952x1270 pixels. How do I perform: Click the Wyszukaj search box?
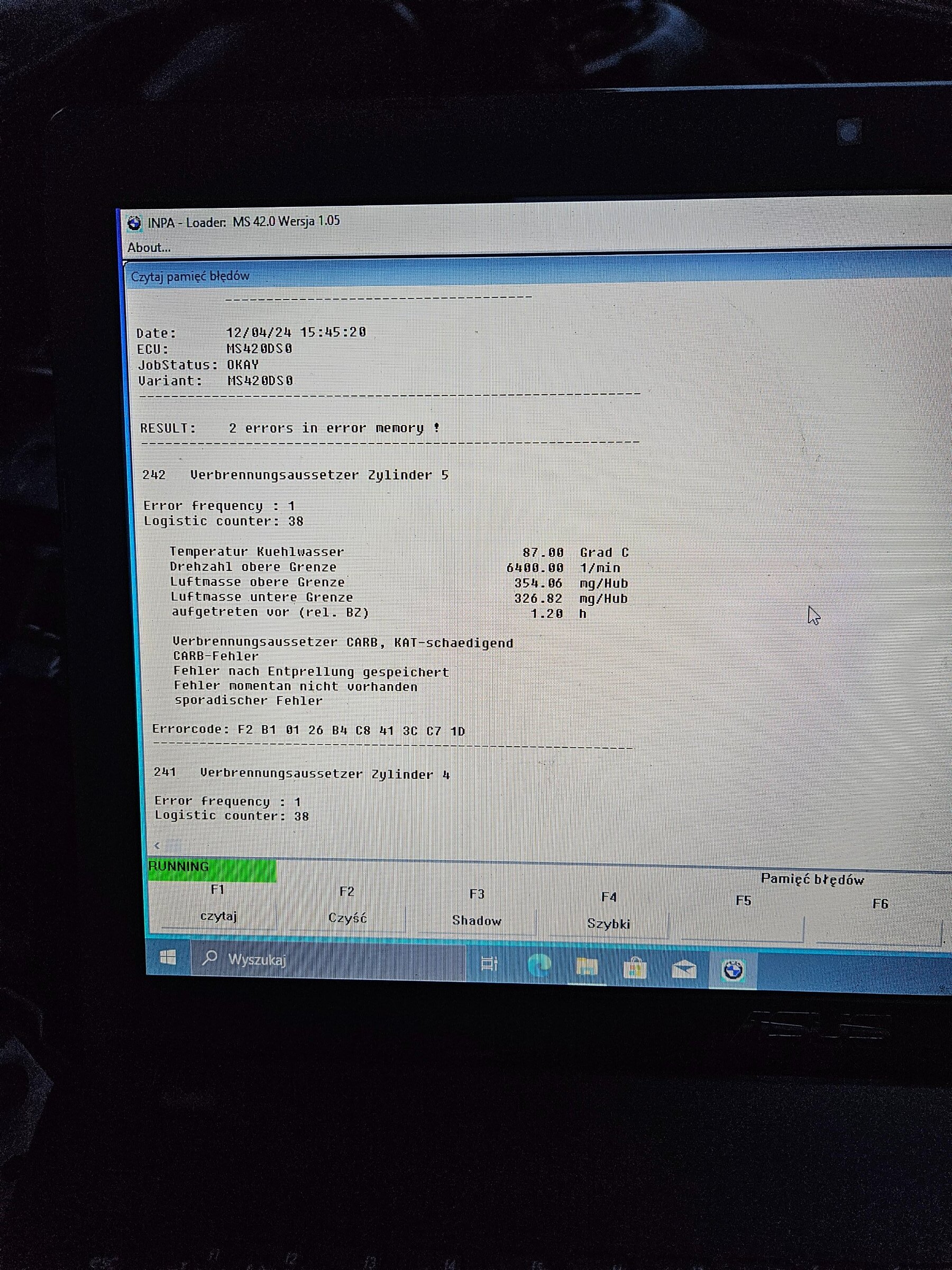(328, 960)
